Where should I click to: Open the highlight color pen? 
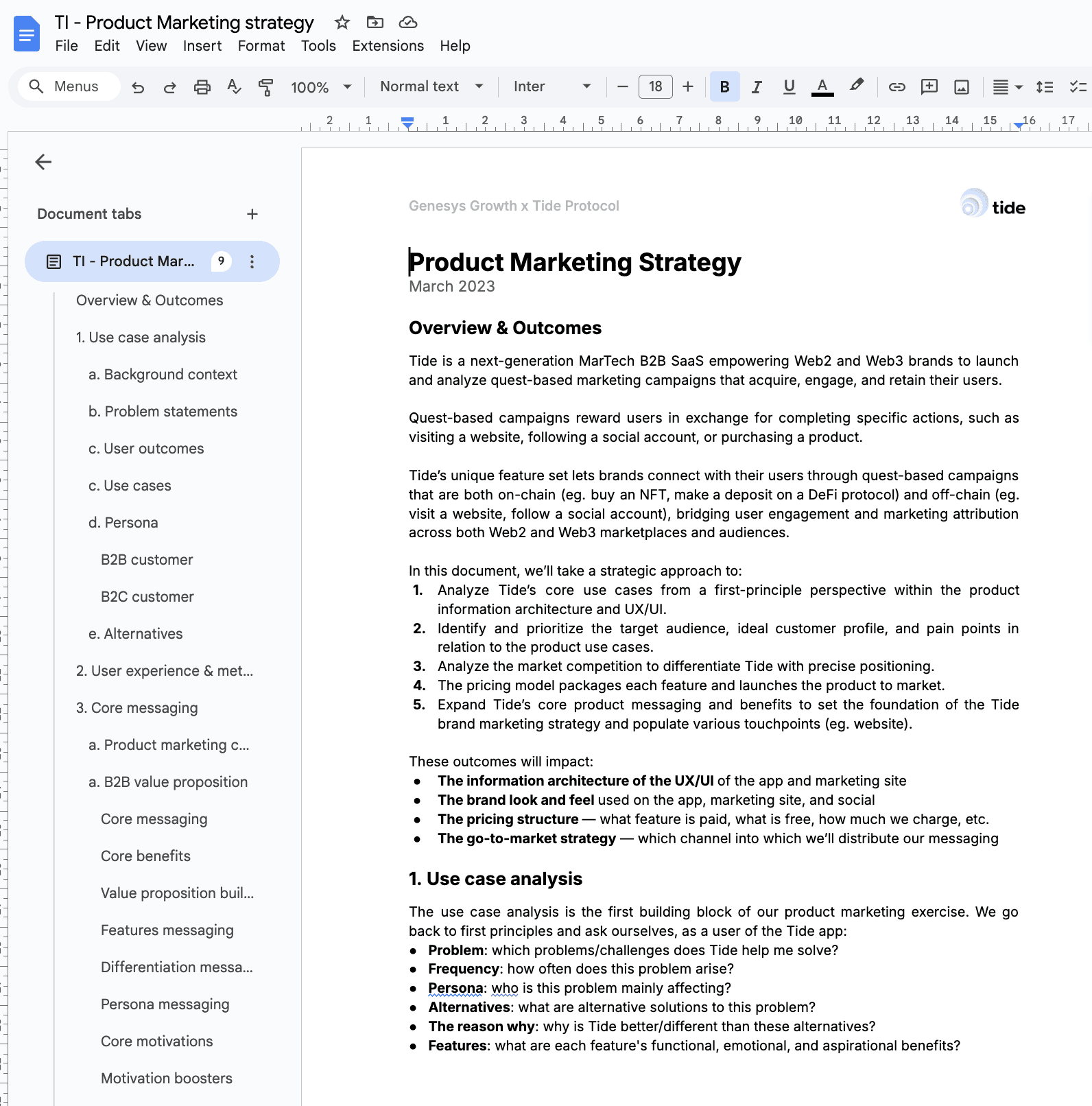[856, 86]
